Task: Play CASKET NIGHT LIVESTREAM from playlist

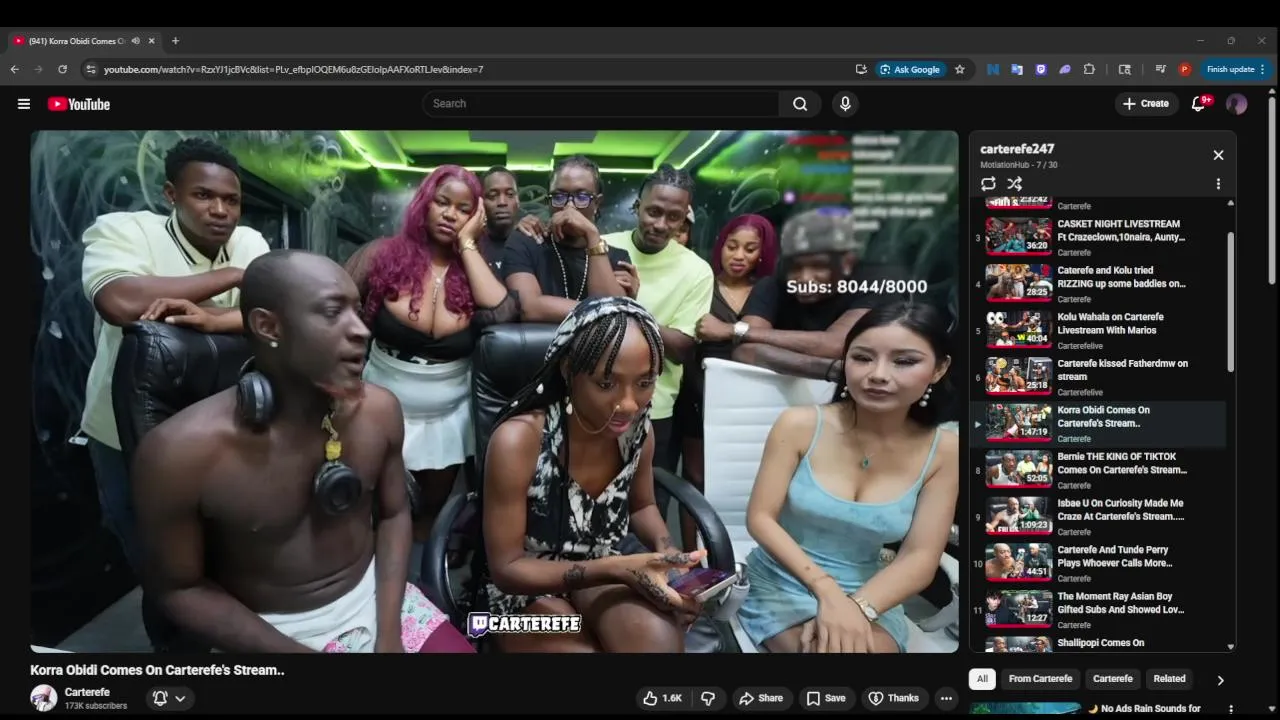Action: pos(1097,238)
